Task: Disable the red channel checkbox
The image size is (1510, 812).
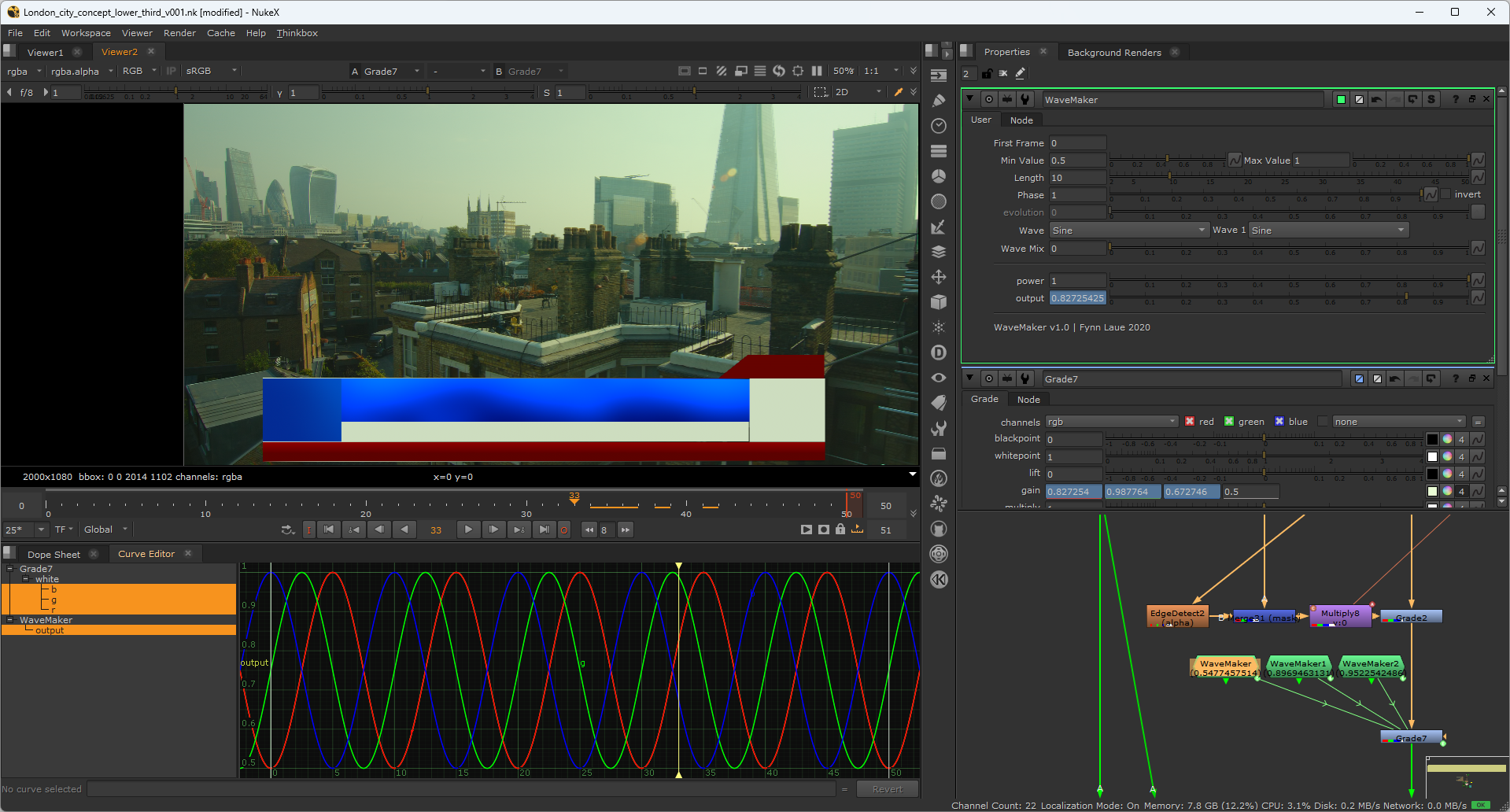Action: pyautogui.click(x=1190, y=422)
